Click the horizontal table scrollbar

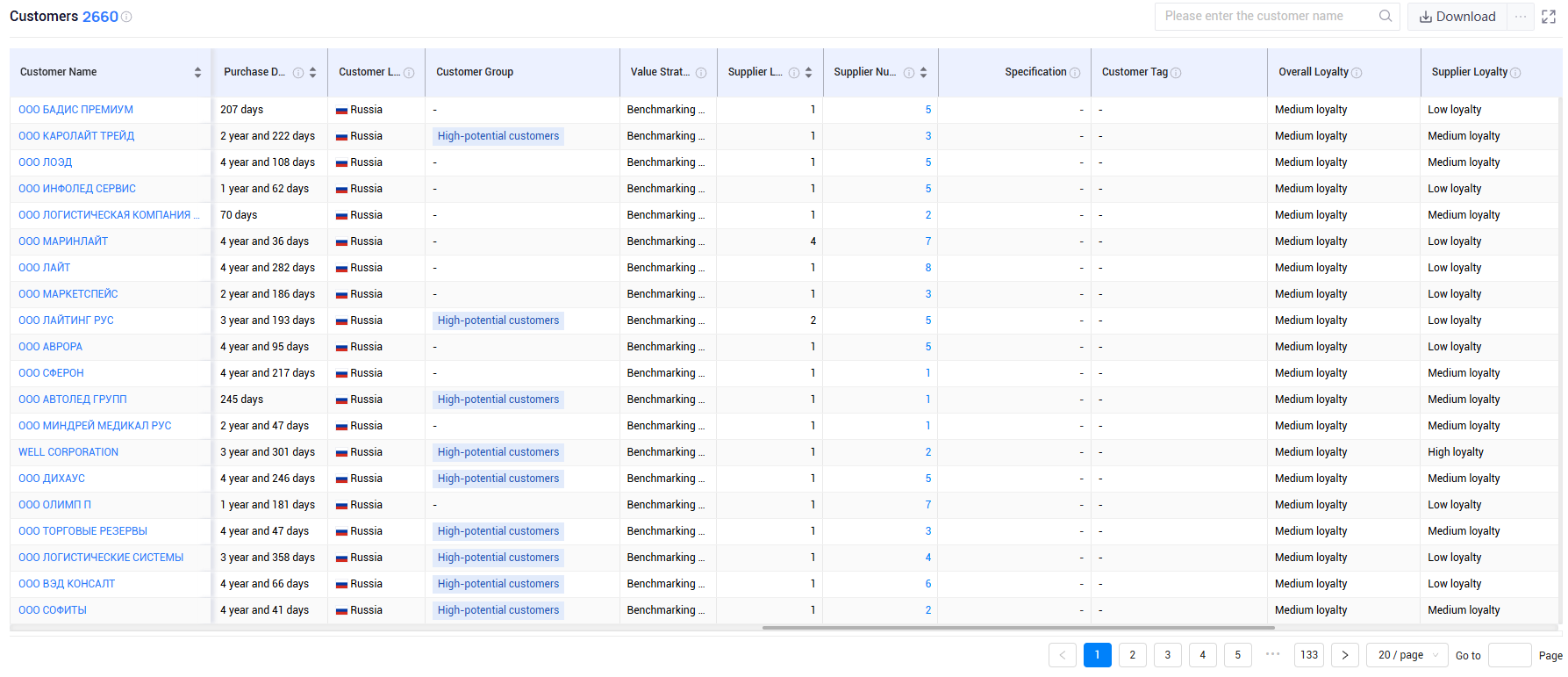coord(1018,628)
